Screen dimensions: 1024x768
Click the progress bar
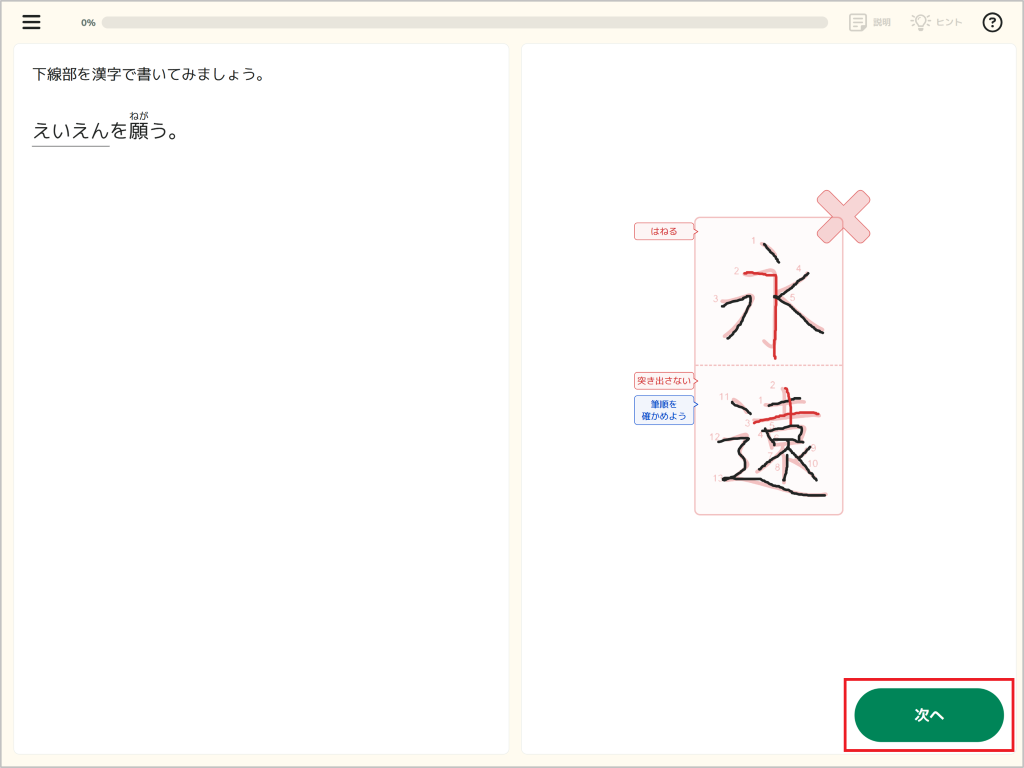(464, 22)
